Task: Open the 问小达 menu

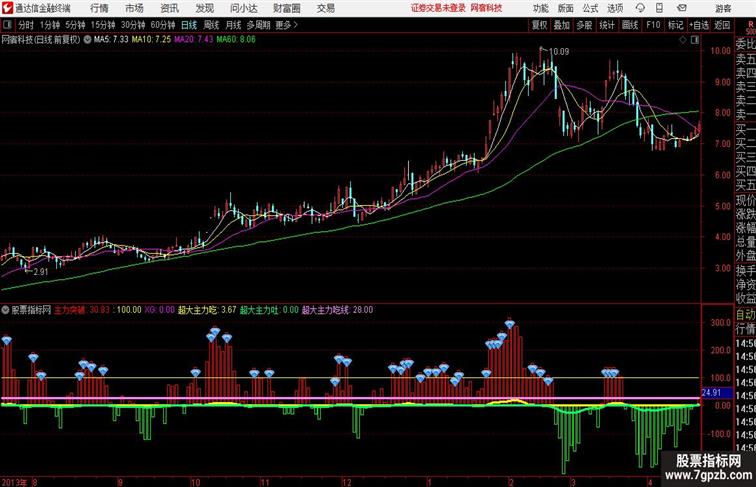Action: (x=243, y=8)
